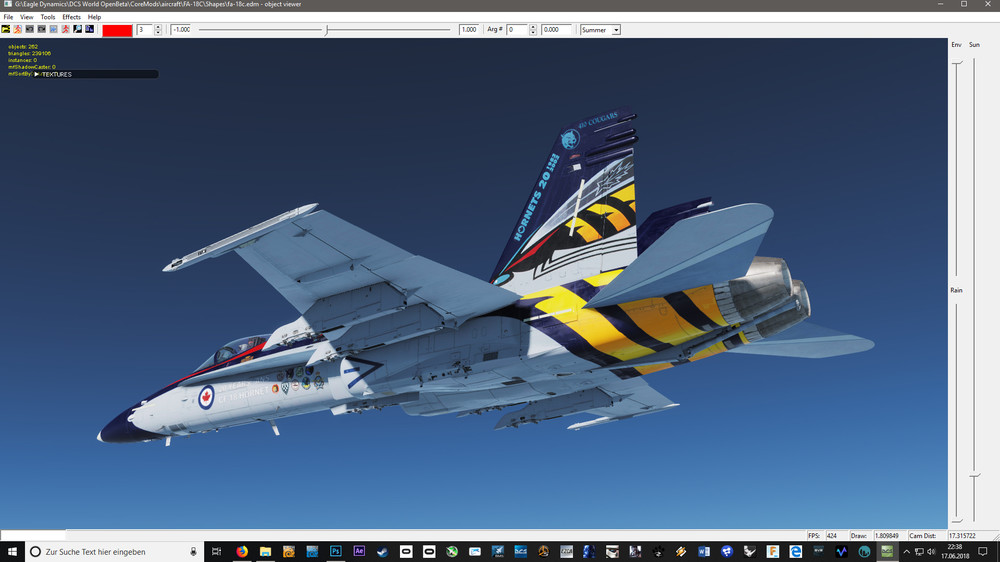The image size is (1000, 562).
Task: Click the Cam Dist value 17.315722
Action: click(962, 536)
